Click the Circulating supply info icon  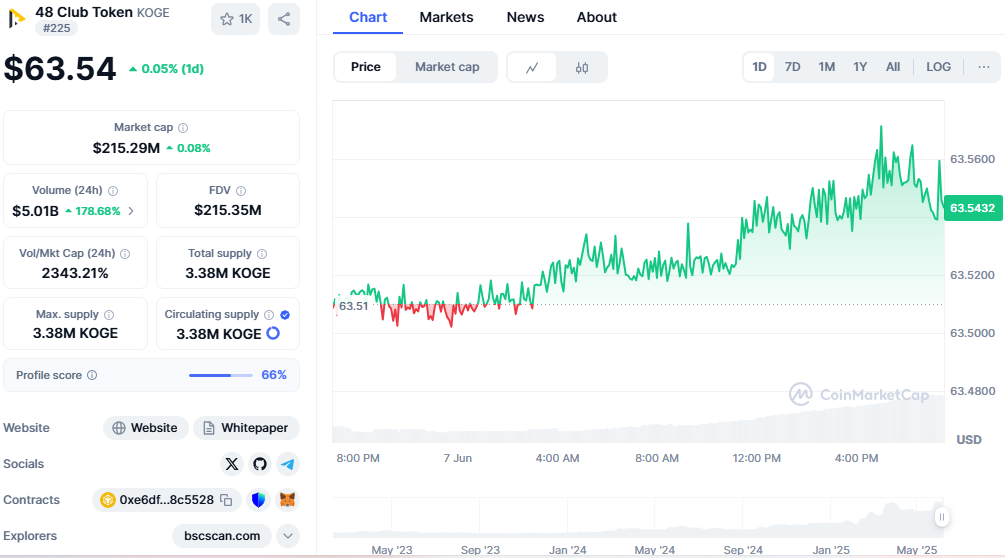[x=269, y=315]
